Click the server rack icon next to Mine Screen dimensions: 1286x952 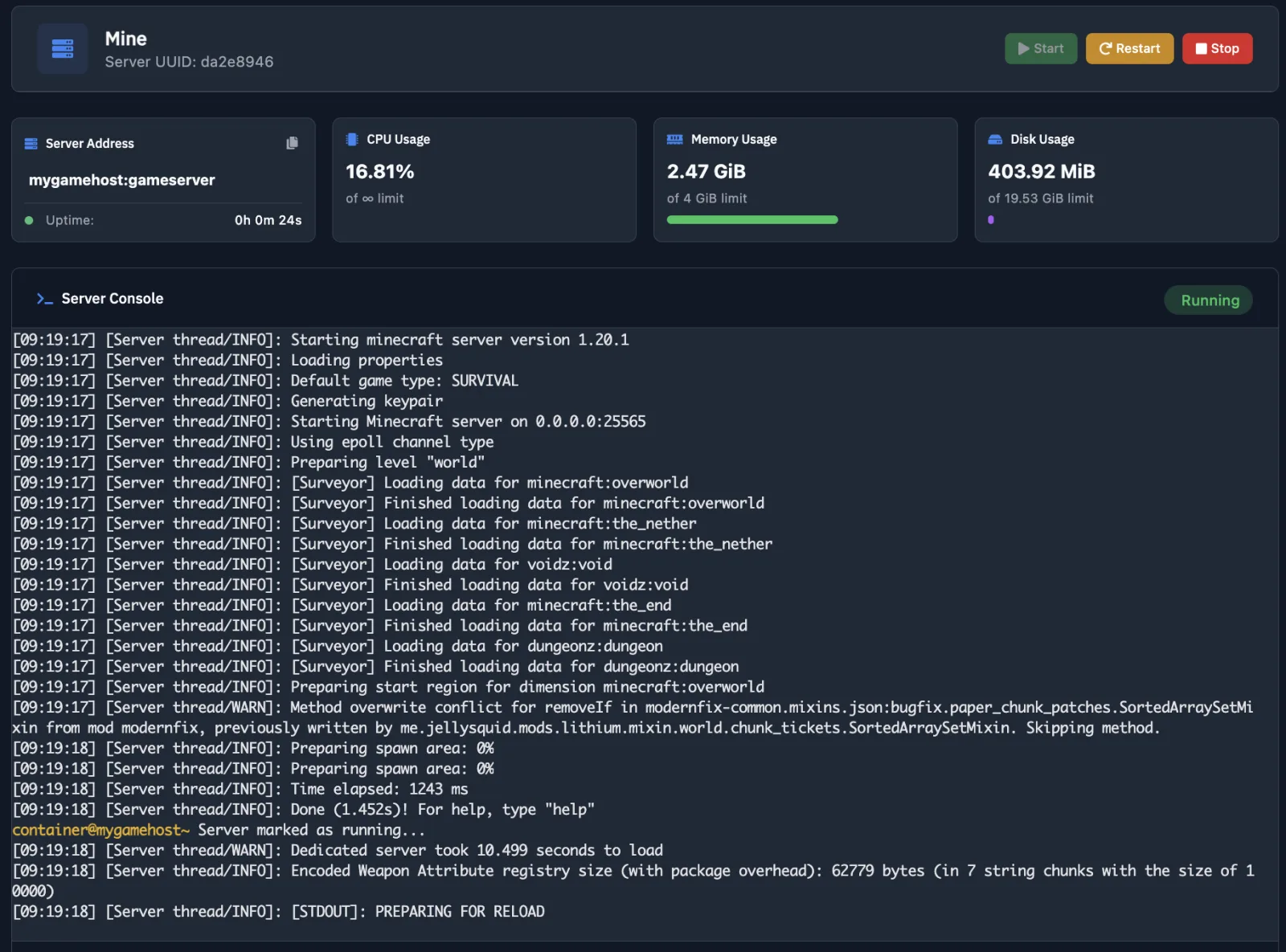62,48
